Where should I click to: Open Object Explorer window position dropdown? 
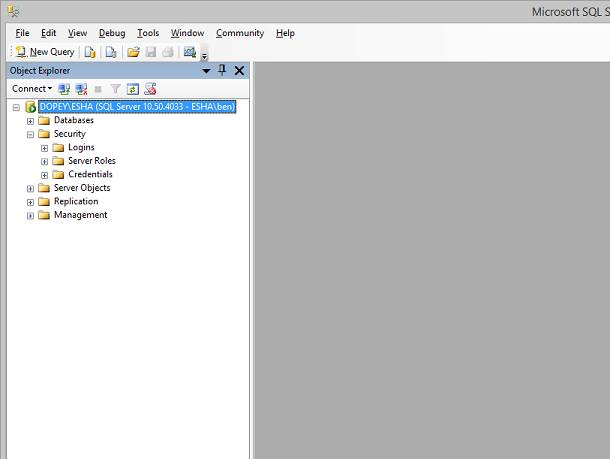pyautogui.click(x=206, y=71)
